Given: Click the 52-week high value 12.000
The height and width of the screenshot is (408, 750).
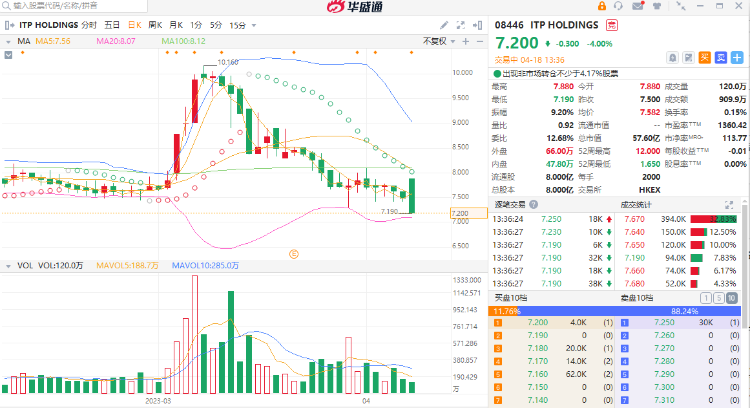Looking at the screenshot, I should (648, 151).
